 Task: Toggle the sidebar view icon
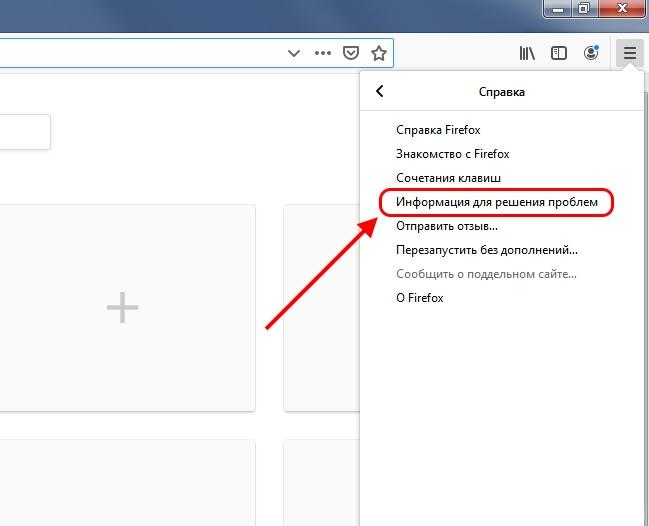point(559,53)
